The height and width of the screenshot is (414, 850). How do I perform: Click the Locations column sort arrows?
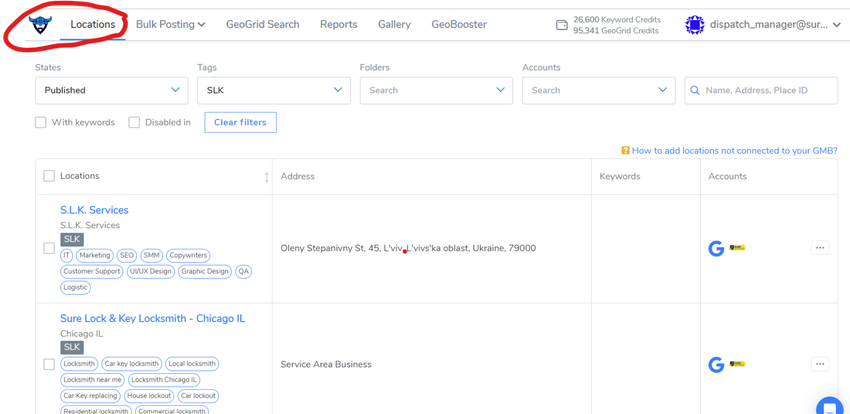coord(266,177)
